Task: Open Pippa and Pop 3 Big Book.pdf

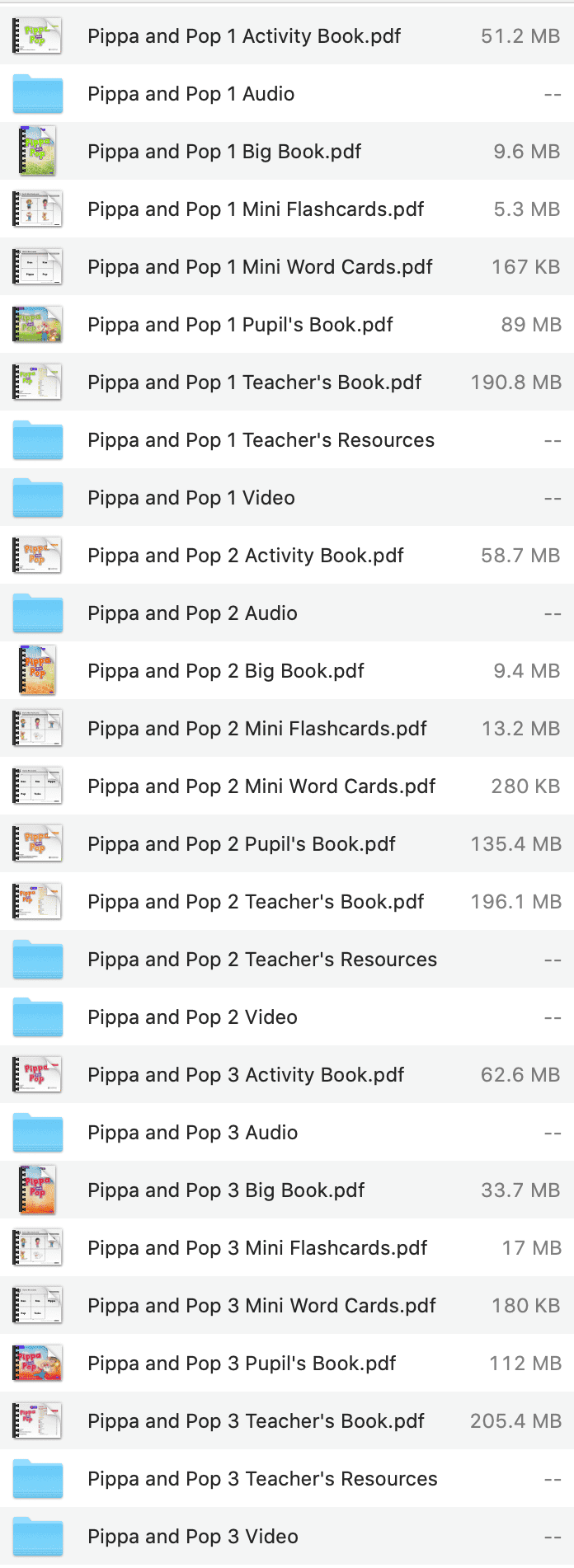Action: [227, 1190]
